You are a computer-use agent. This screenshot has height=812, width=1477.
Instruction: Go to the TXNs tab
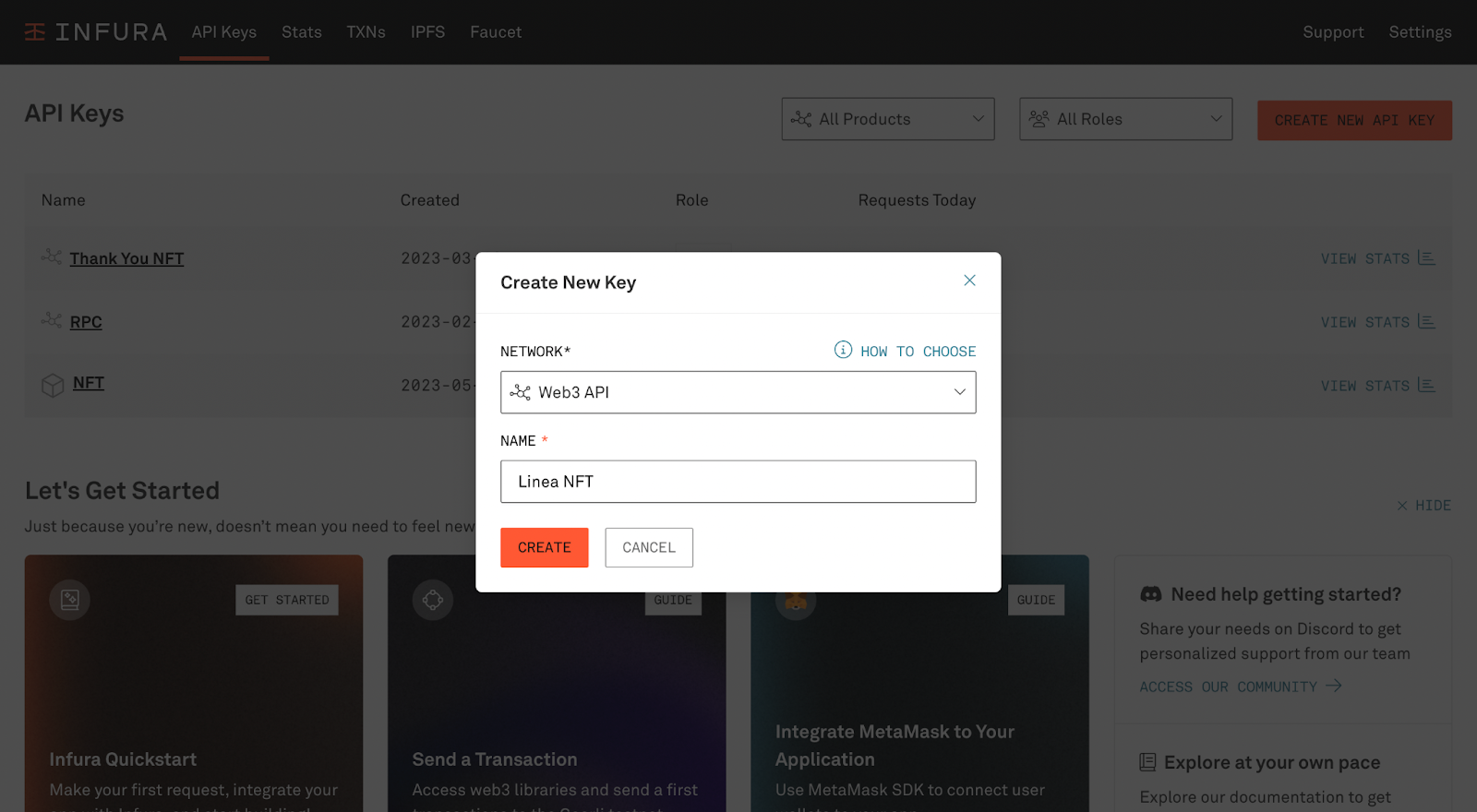click(x=366, y=32)
